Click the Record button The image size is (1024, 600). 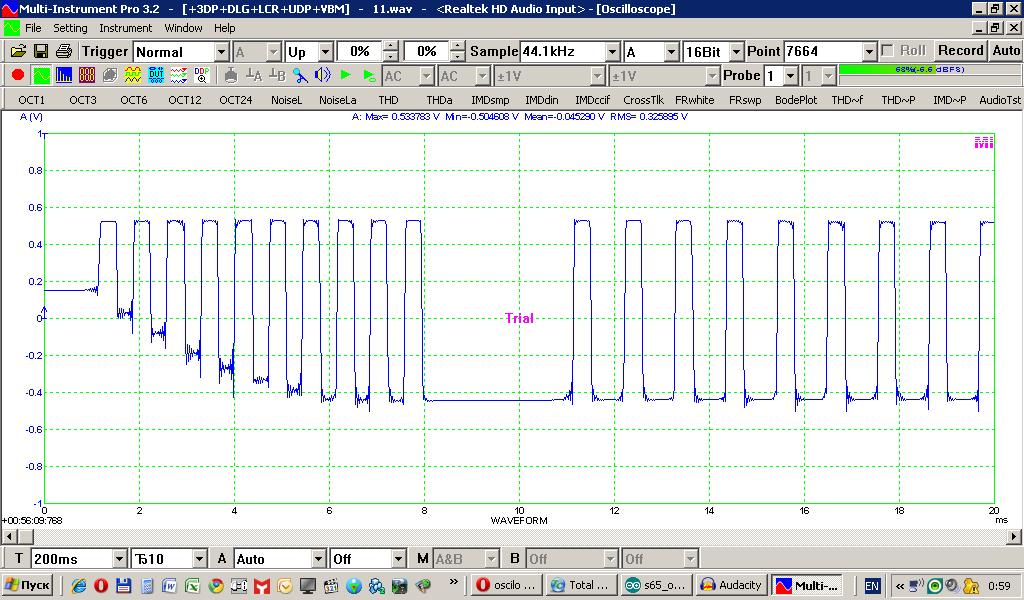point(960,51)
